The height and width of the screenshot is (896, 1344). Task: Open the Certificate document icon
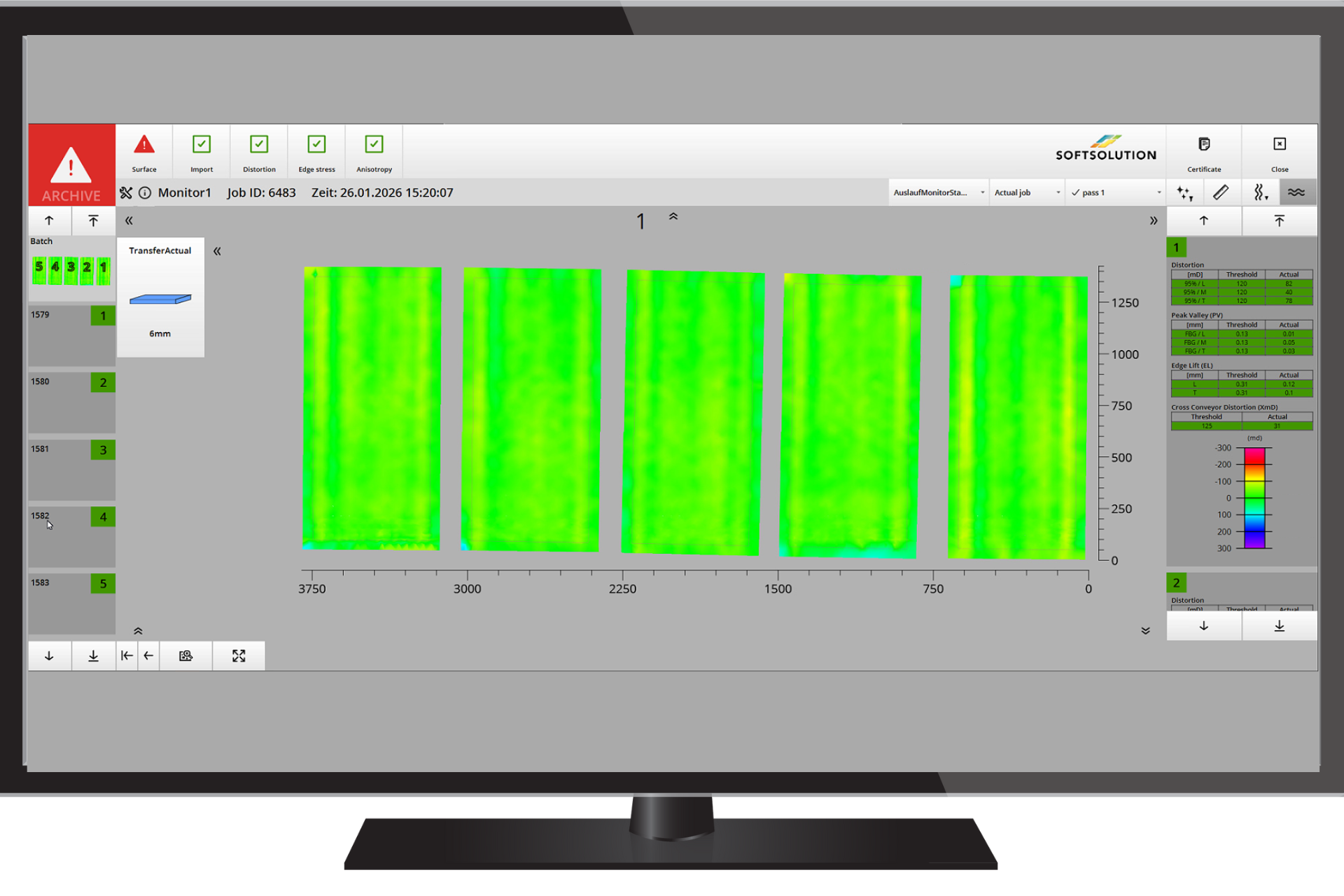pos(1203,145)
